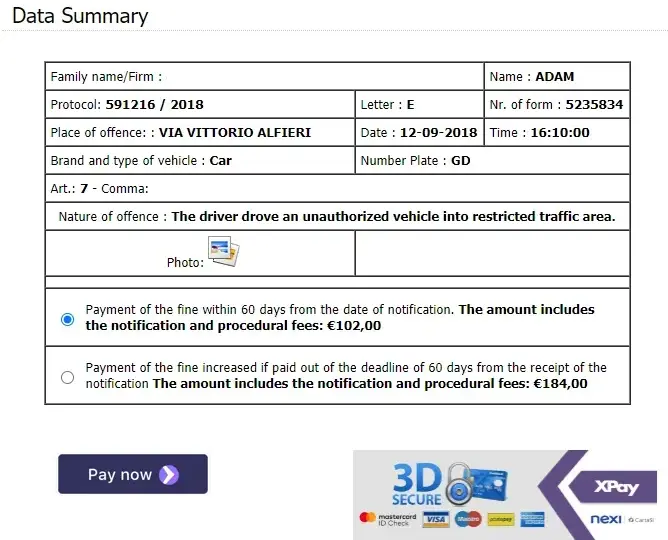
Task: Click the padlock icon in the banner
Action: [x=459, y=484]
